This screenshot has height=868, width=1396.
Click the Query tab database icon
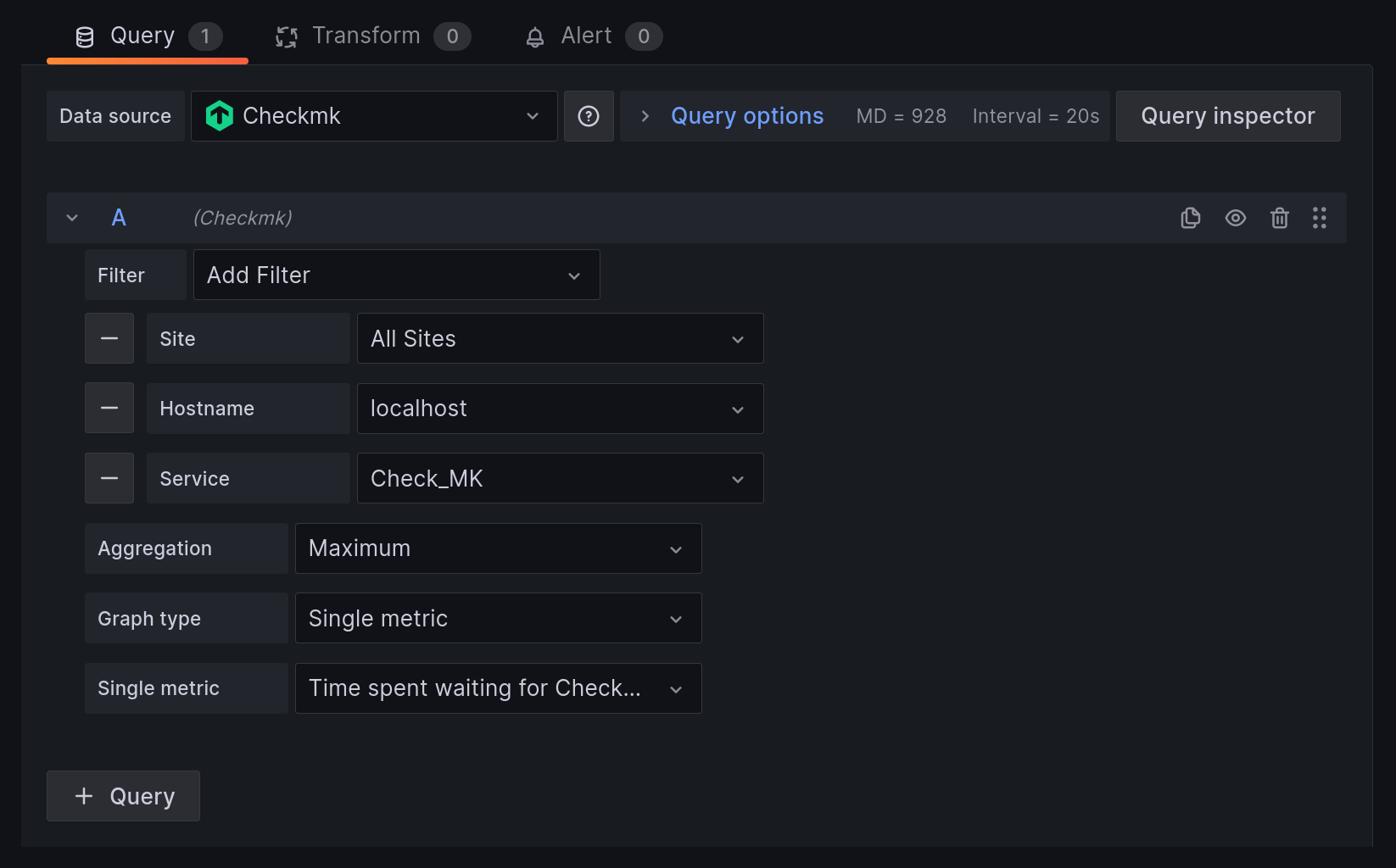pyautogui.click(x=85, y=37)
